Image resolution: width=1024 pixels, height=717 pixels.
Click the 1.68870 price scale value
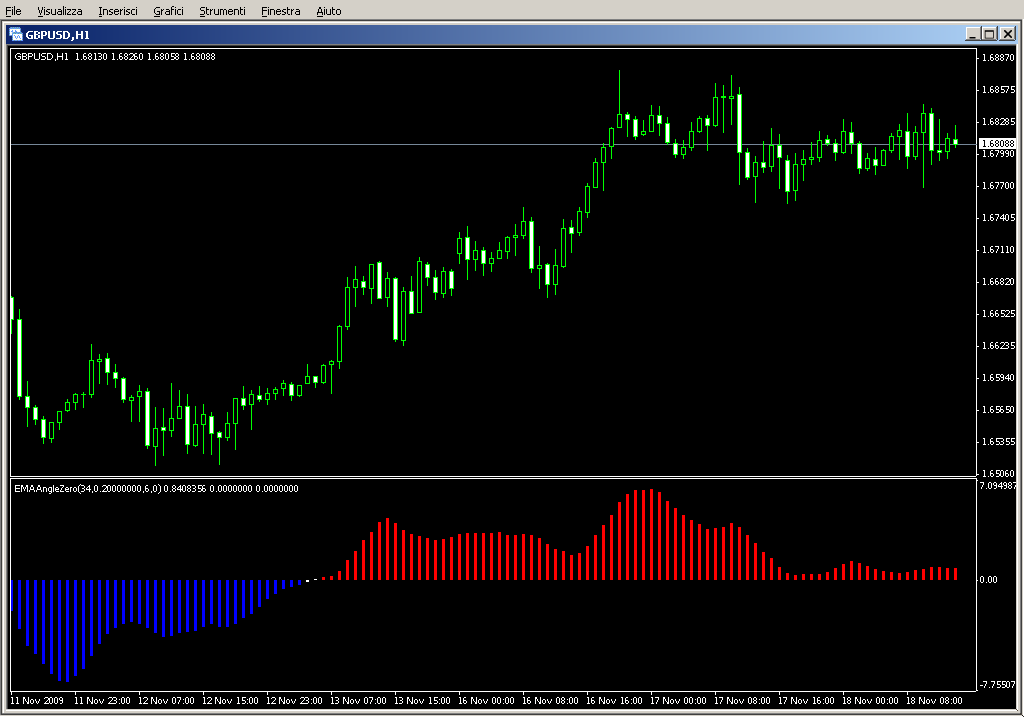click(997, 58)
